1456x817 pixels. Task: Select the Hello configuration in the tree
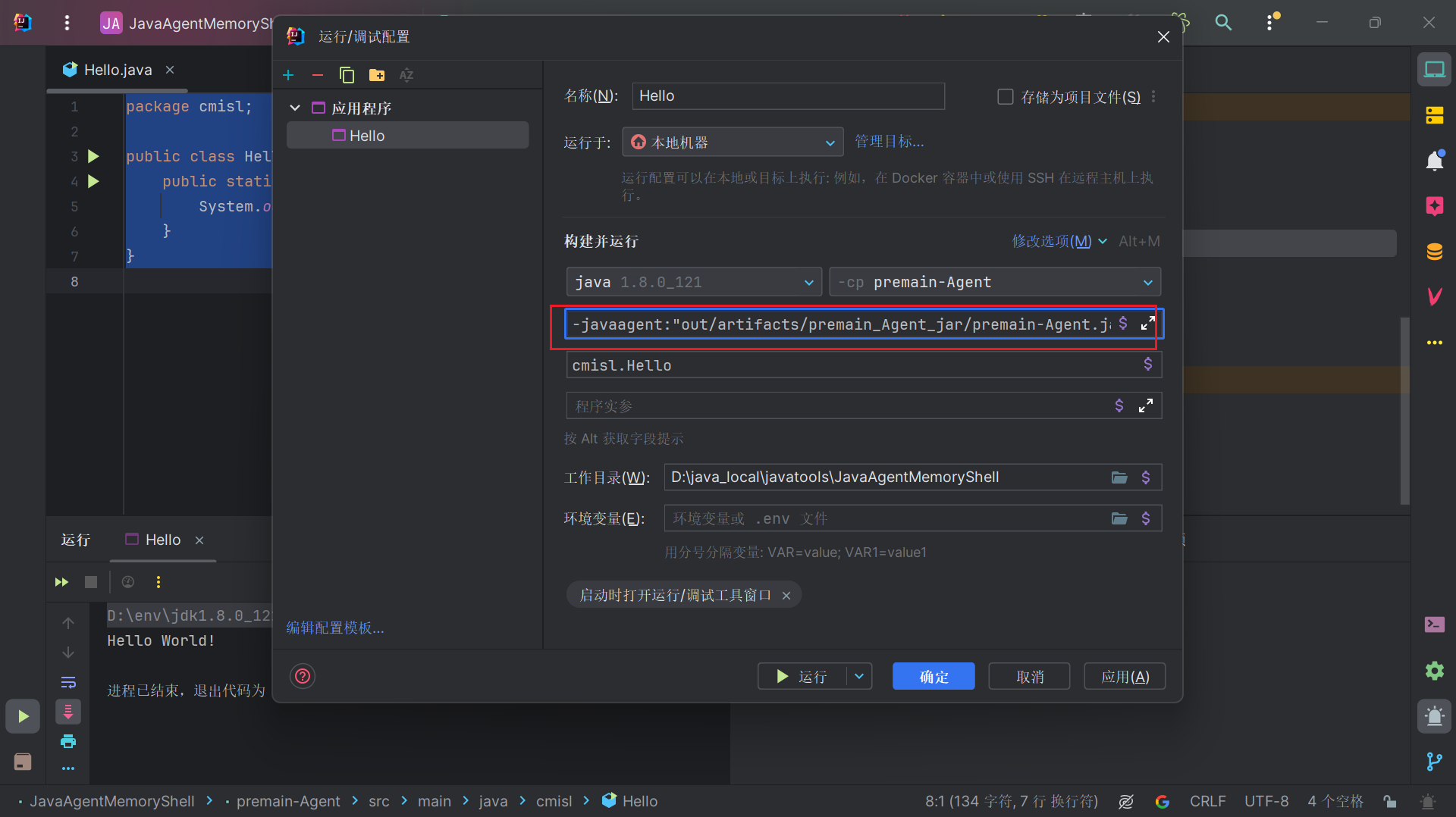click(x=408, y=136)
